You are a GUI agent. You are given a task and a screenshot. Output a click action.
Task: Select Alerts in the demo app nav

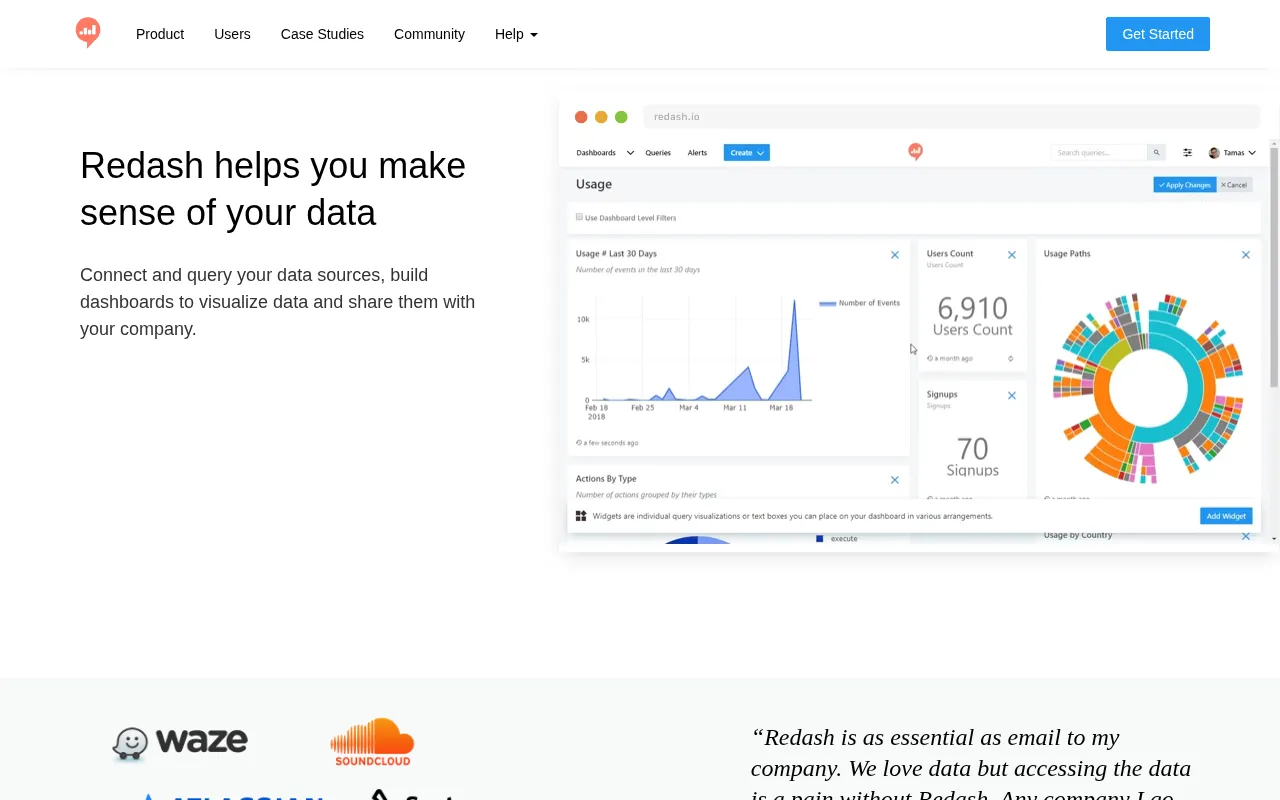(697, 153)
